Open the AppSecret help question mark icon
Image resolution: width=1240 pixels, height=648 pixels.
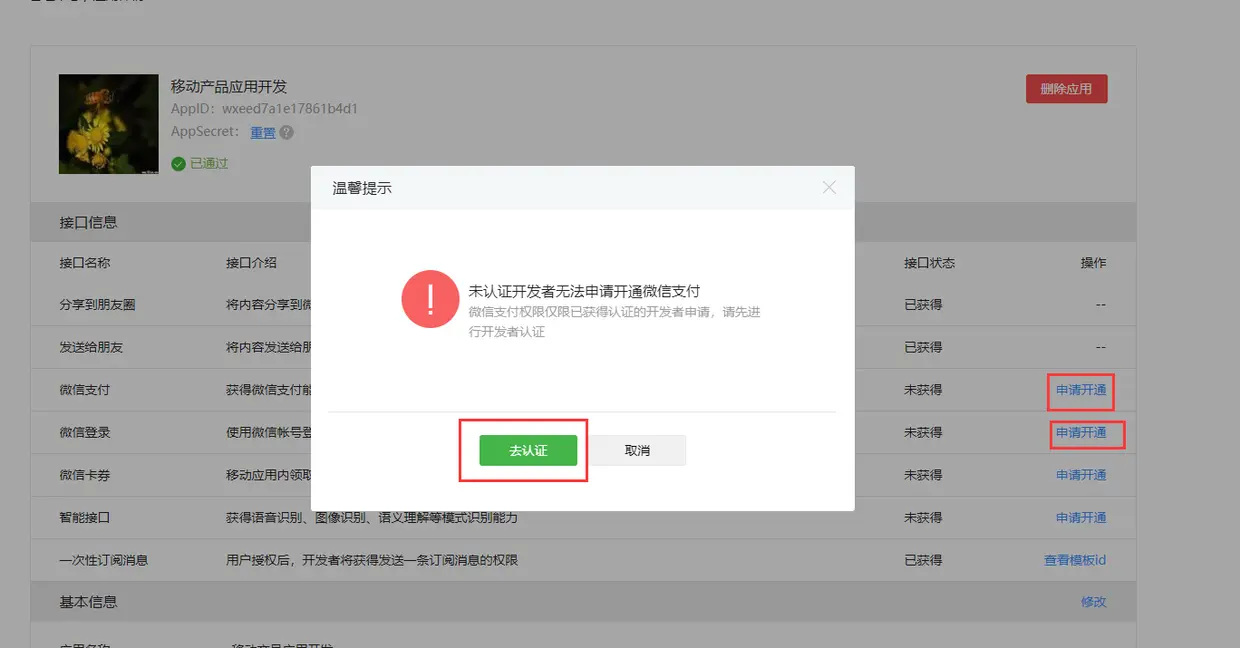pyautogui.click(x=287, y=132)
